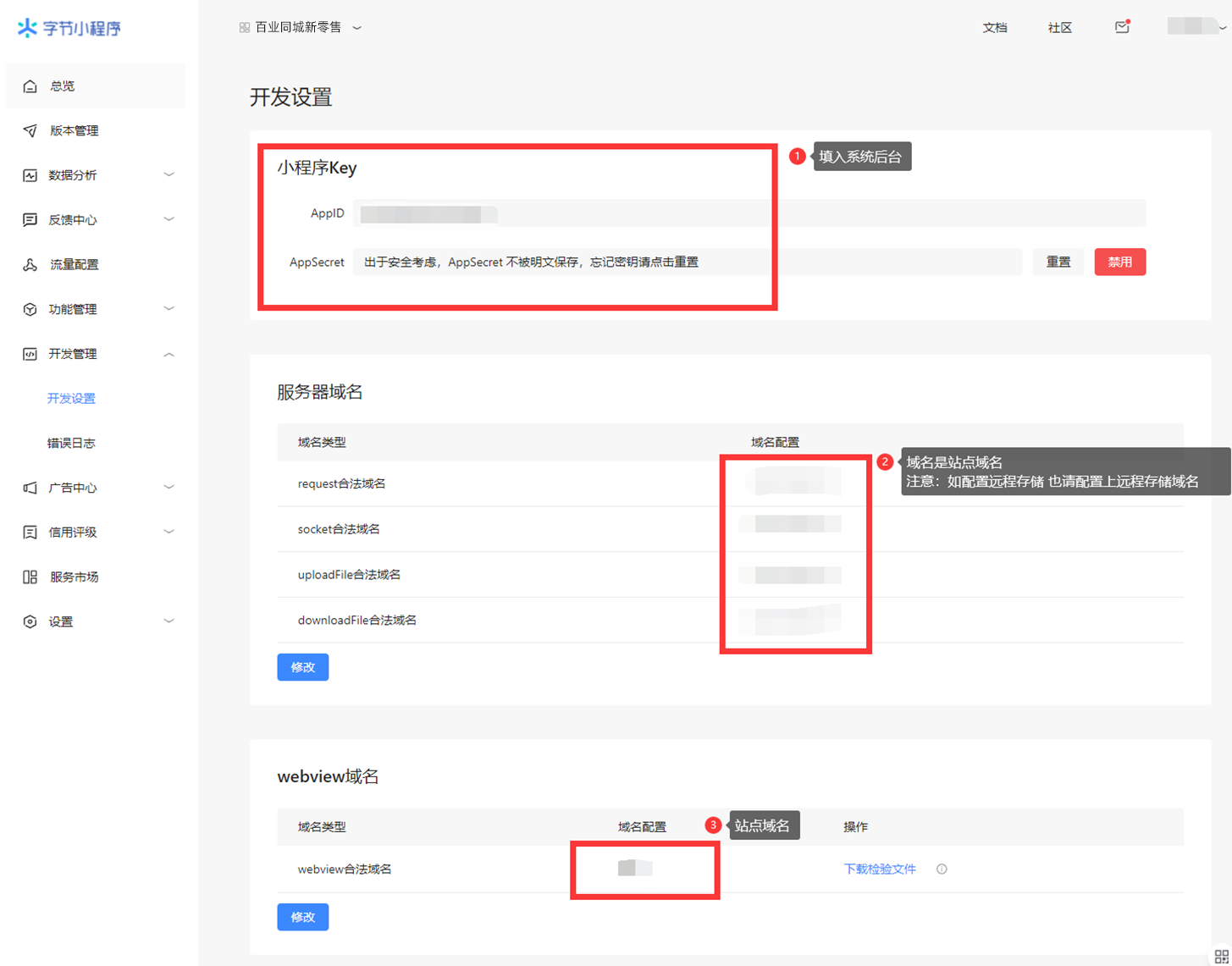Click the info icon beside 下载检验文件
The height and width of the screenshot is (966, 1232).
[942, 869]
